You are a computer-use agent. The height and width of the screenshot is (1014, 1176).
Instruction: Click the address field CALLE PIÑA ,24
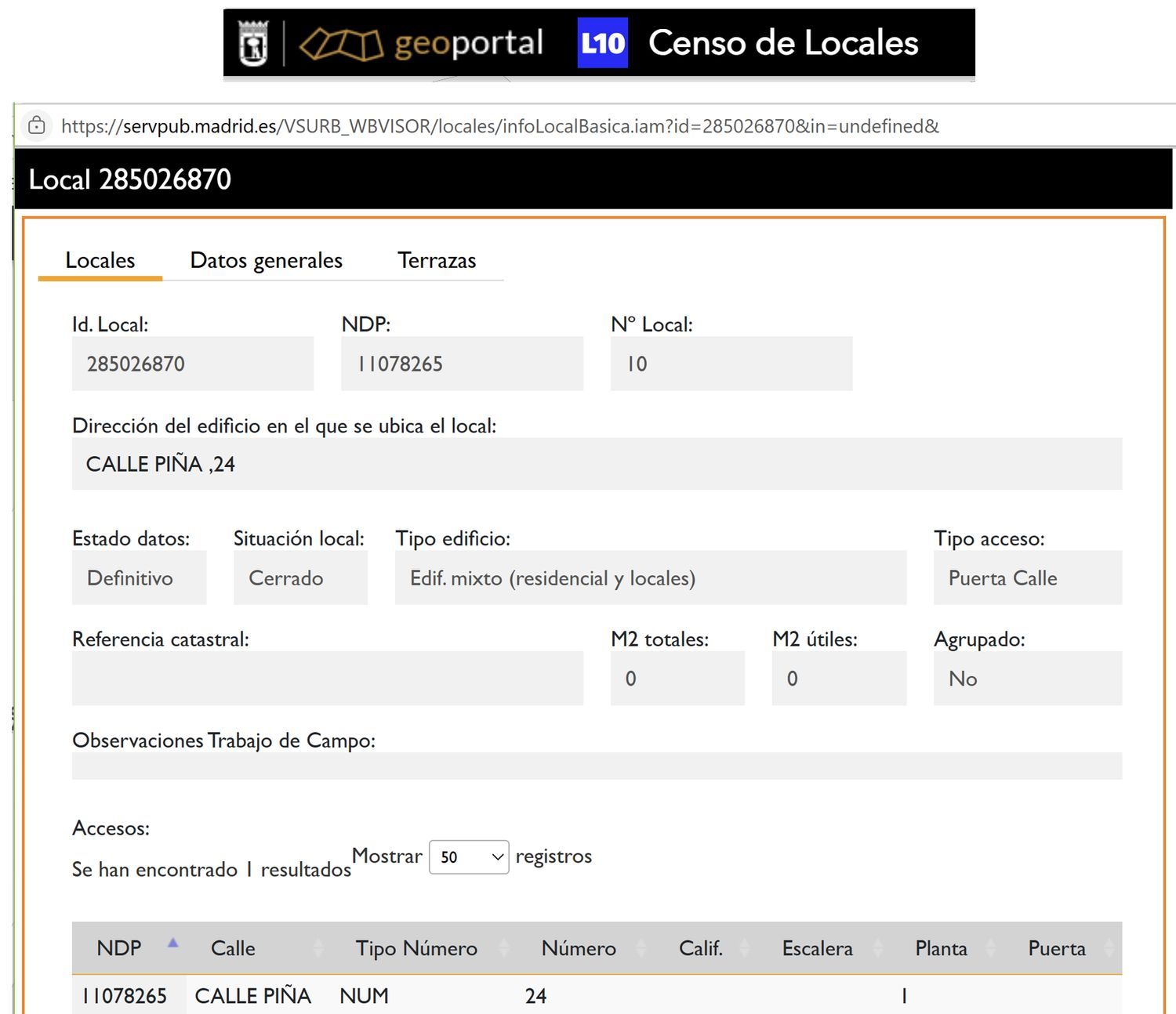597,464
